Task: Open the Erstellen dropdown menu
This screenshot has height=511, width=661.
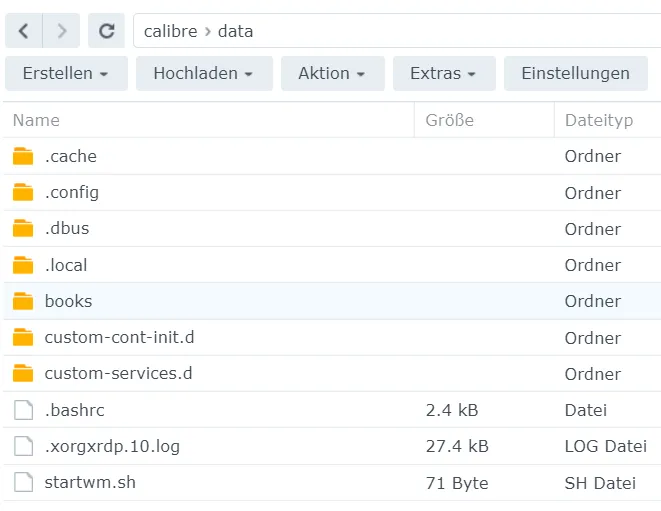Action: pyautogui.click(x=66, y=73)
